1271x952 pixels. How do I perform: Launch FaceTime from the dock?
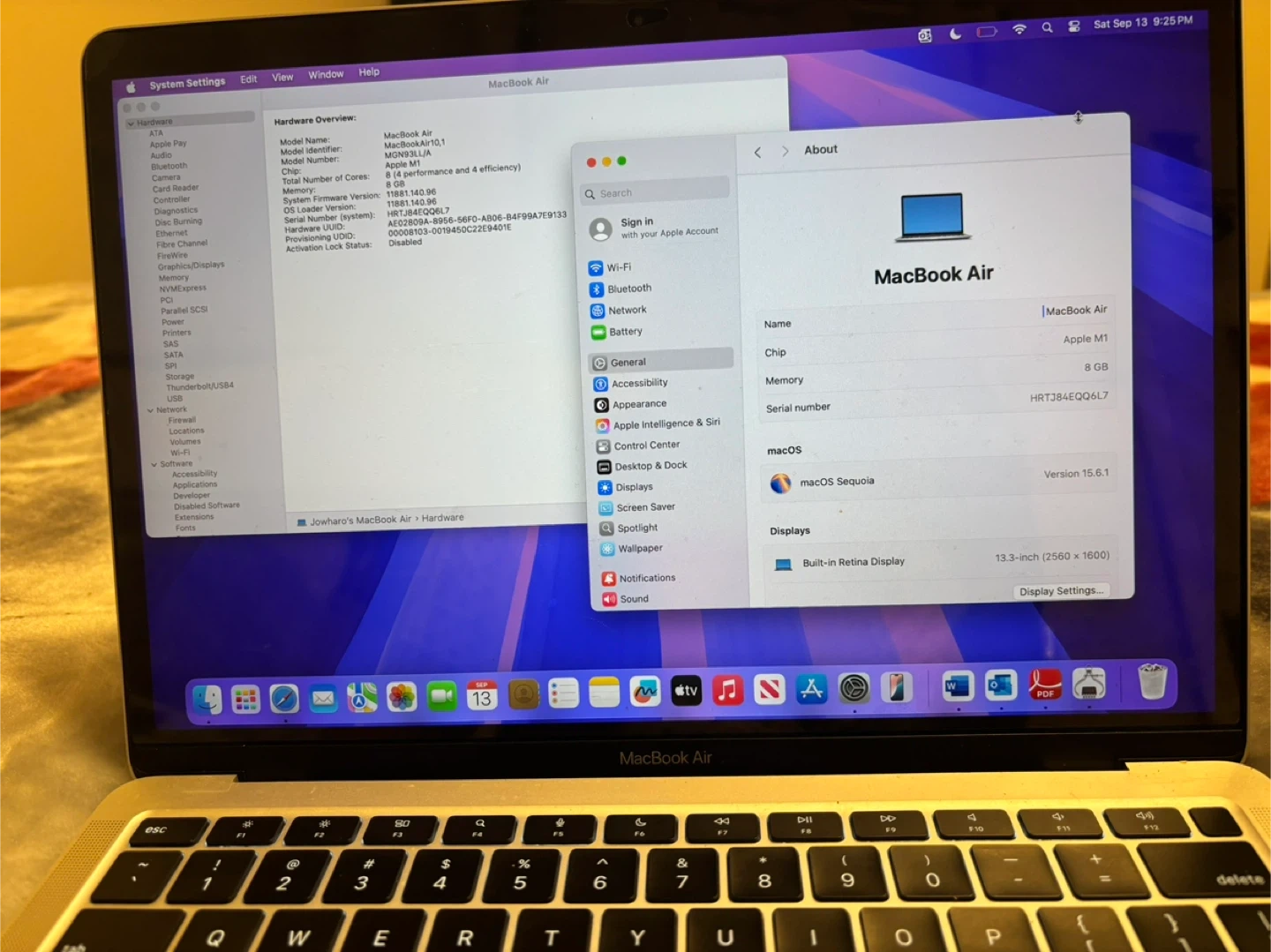(441, 696)
